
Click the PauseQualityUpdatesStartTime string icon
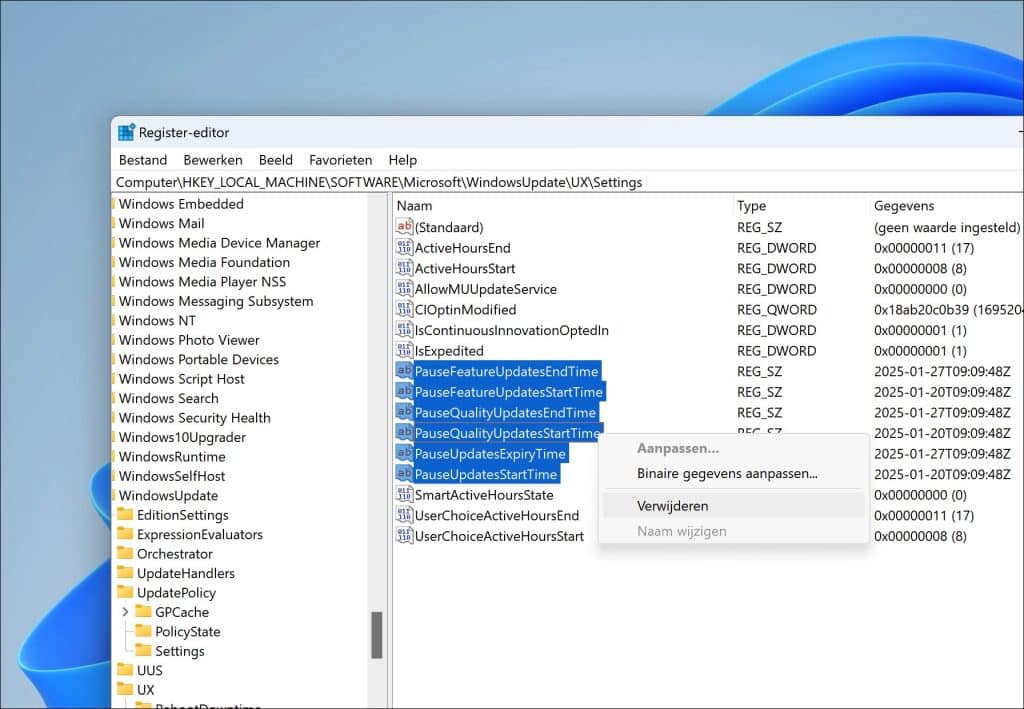coord(404,433)
